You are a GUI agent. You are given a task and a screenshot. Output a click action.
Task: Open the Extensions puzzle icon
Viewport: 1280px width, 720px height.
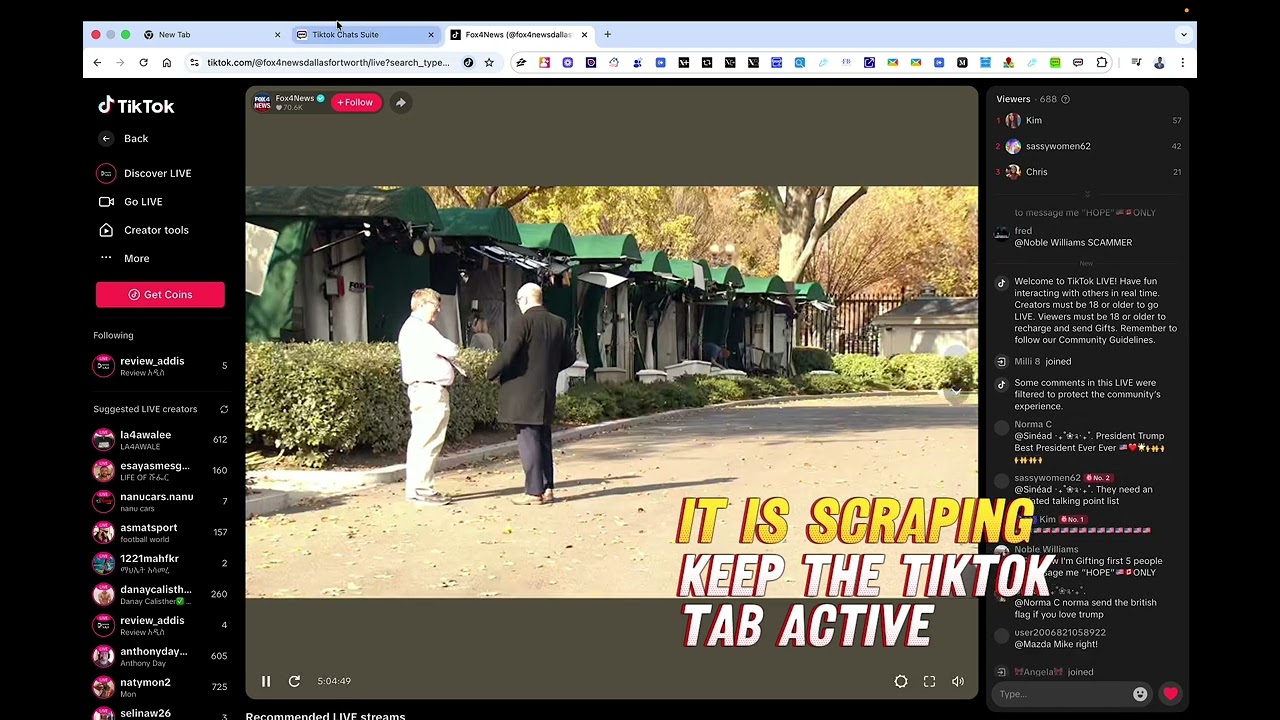[x=1102, y=63]
